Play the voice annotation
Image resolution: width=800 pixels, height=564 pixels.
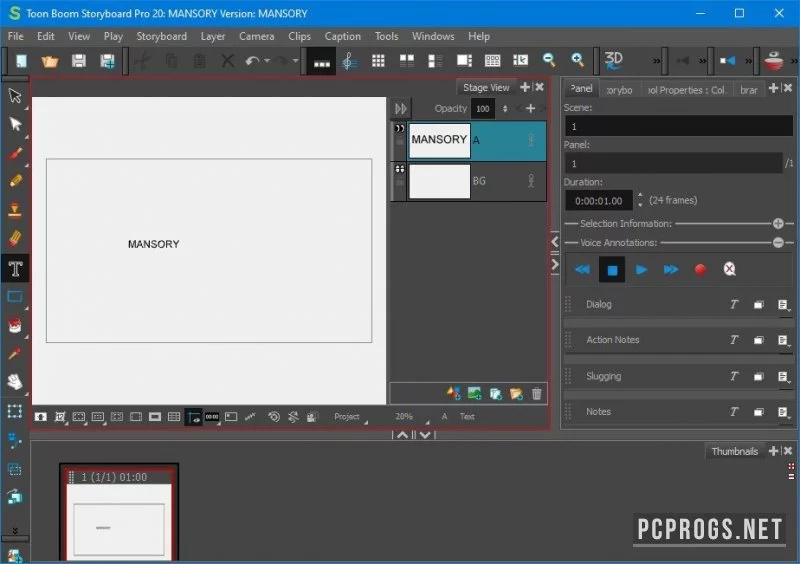coord(641,269)
